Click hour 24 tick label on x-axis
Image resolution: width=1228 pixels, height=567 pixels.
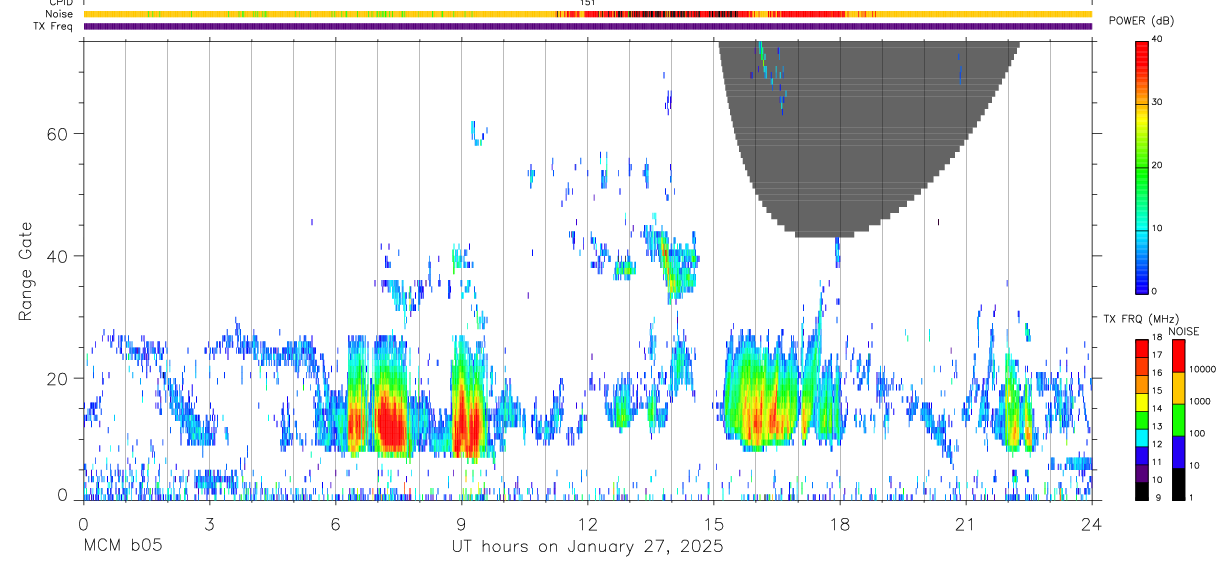pyautogui.click(x=1092, y=523)
